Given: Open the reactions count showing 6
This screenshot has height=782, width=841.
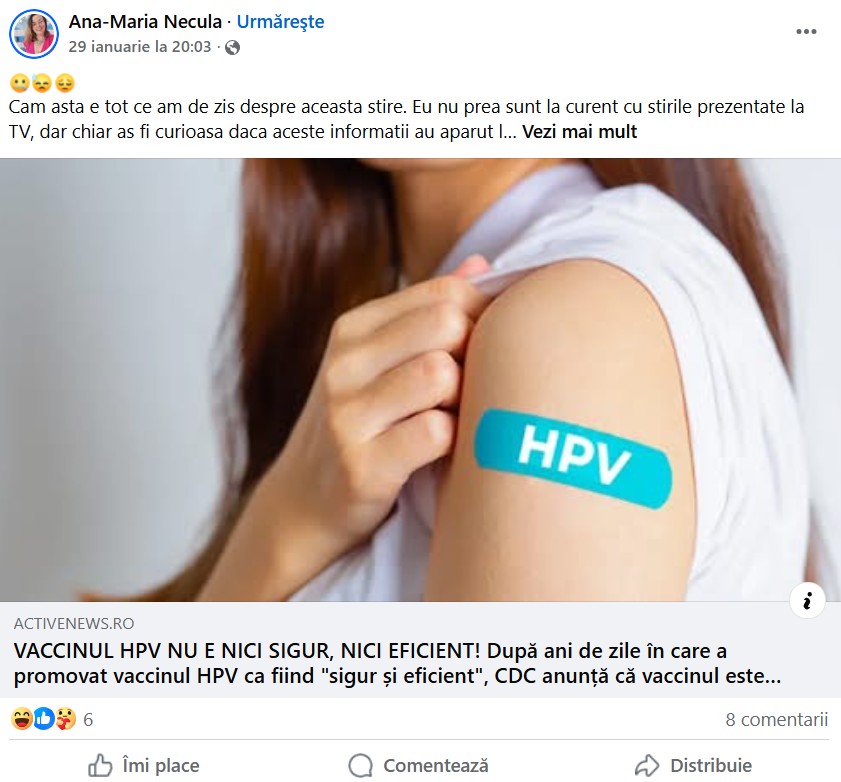Looking at the screenshot, I should [x=88, y=720].
